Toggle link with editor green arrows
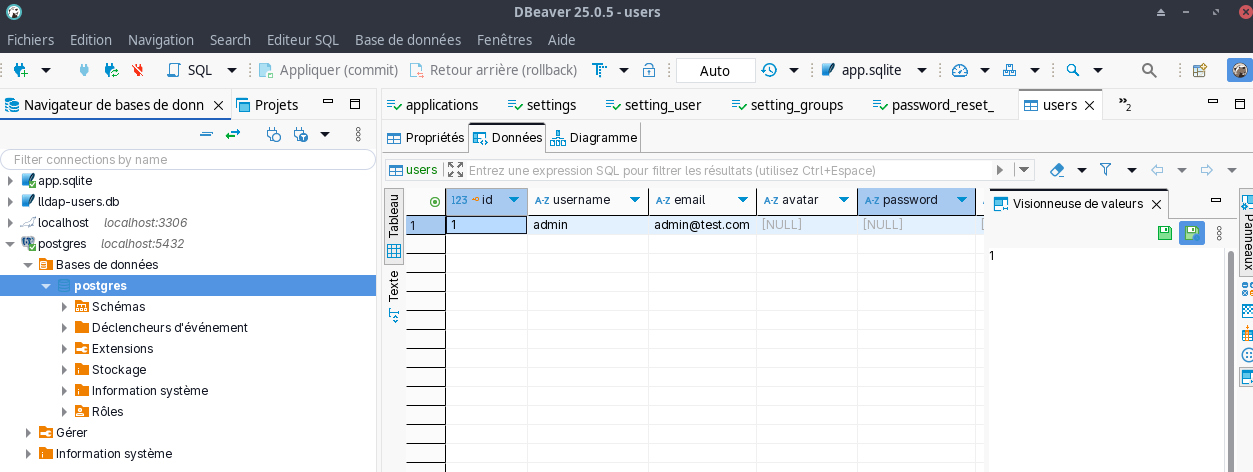 pos(233,134)
